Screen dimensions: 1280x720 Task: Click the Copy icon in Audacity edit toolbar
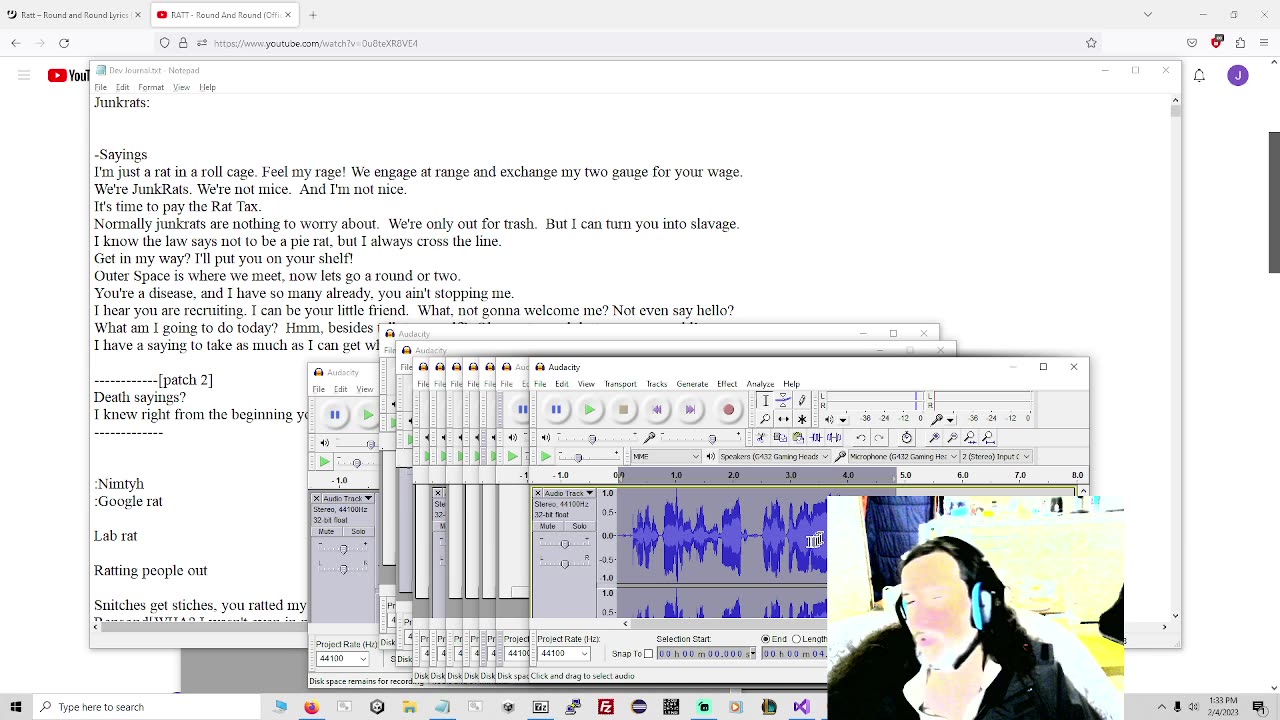780,437
